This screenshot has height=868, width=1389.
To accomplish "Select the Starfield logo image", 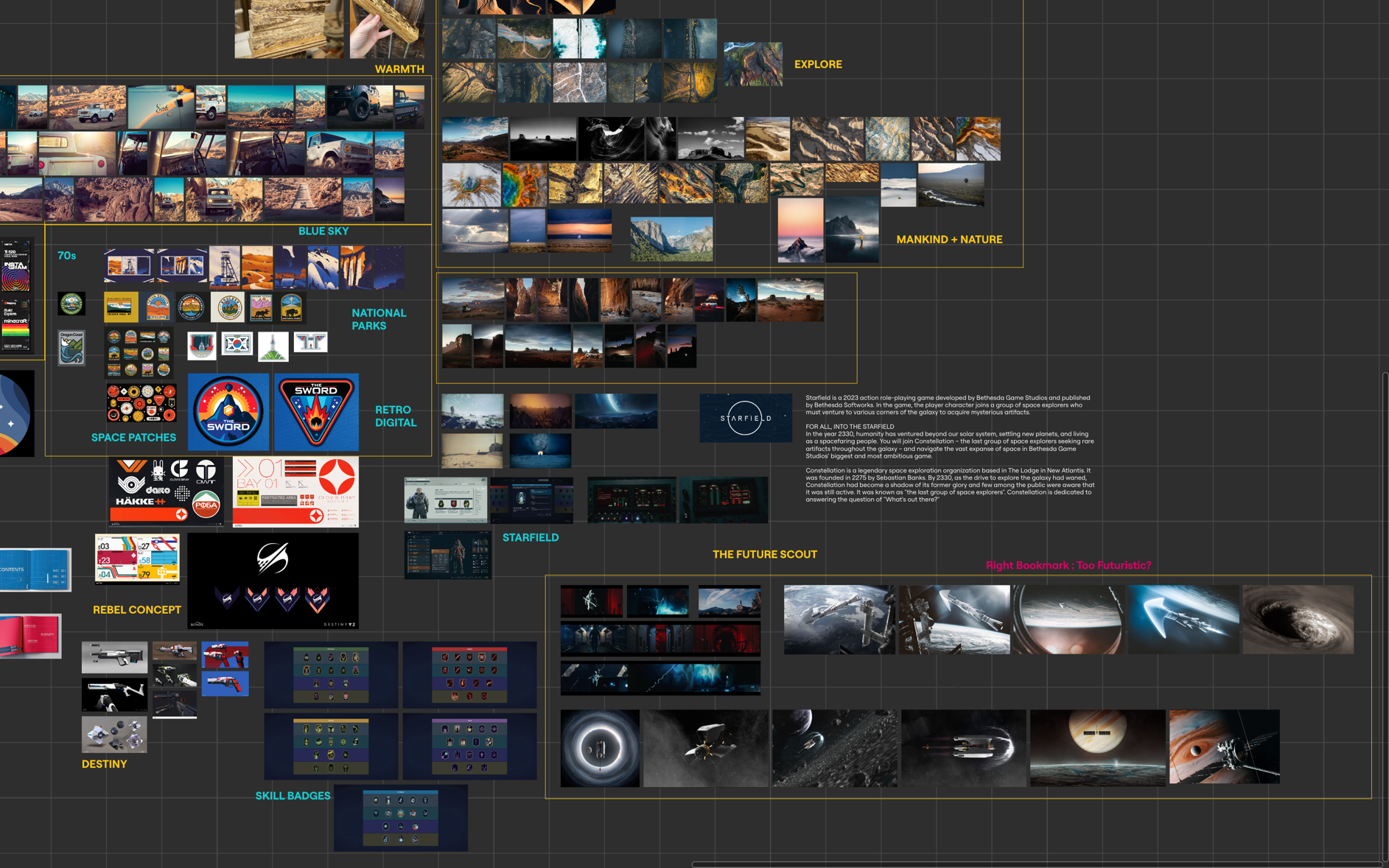I will point(745,418).
